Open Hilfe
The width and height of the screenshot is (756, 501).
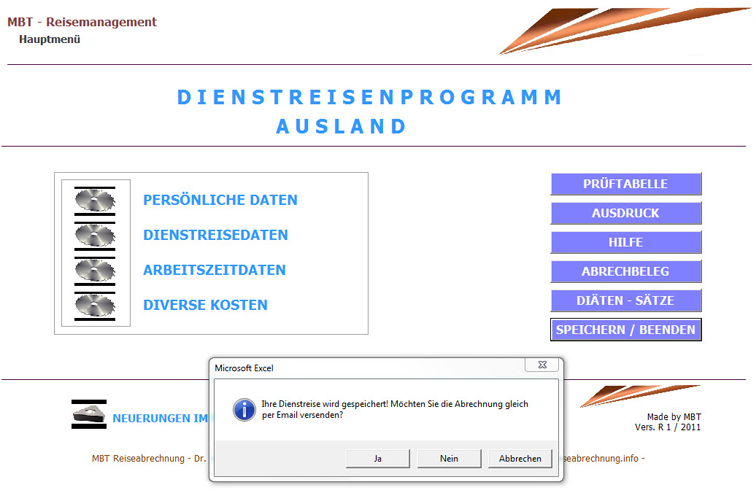[626, 242]
